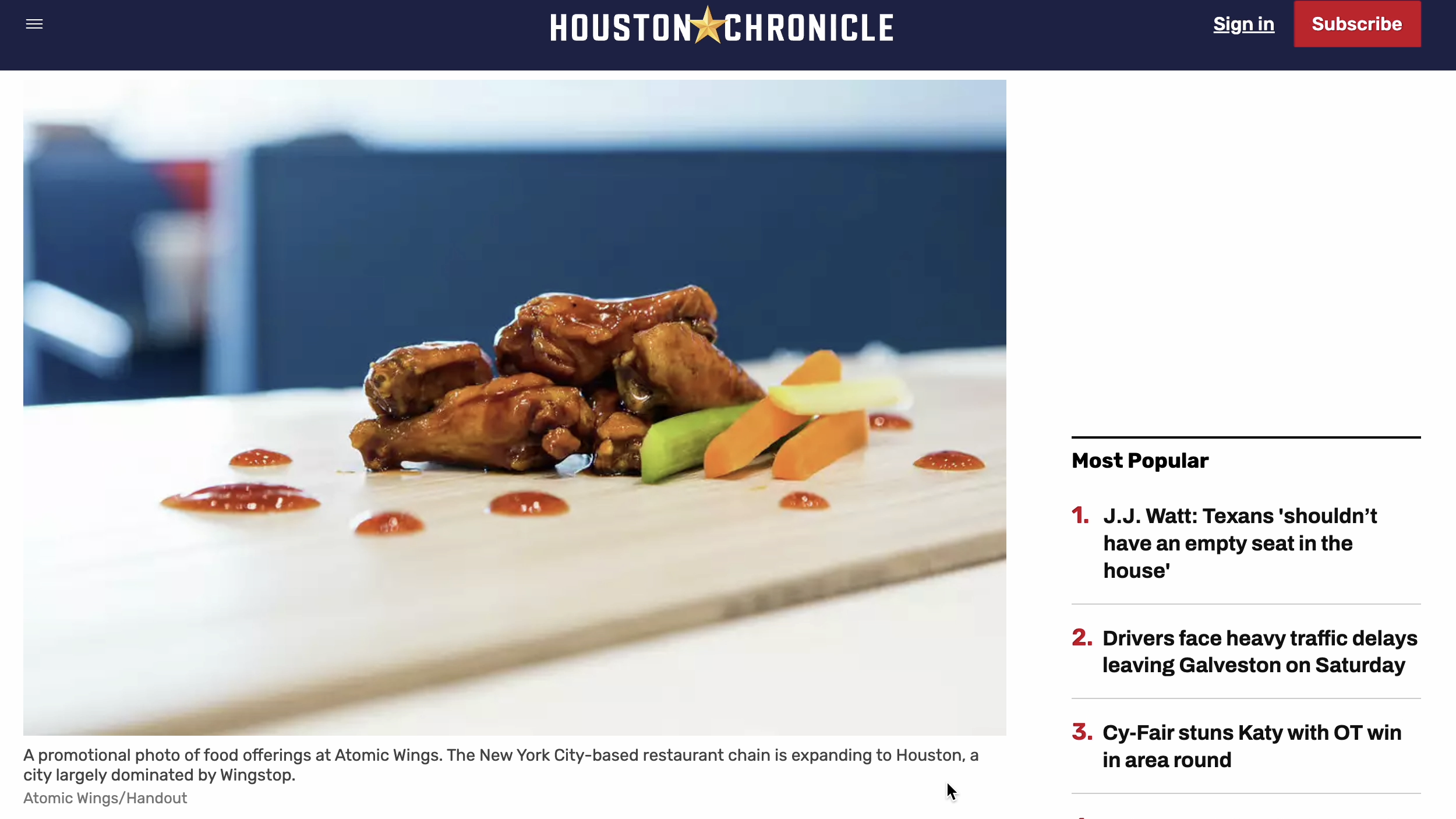Viewport: 1456px width, 819px height.
Task: Open the Galveston traffic delays article
Action: pos(1260,651)
